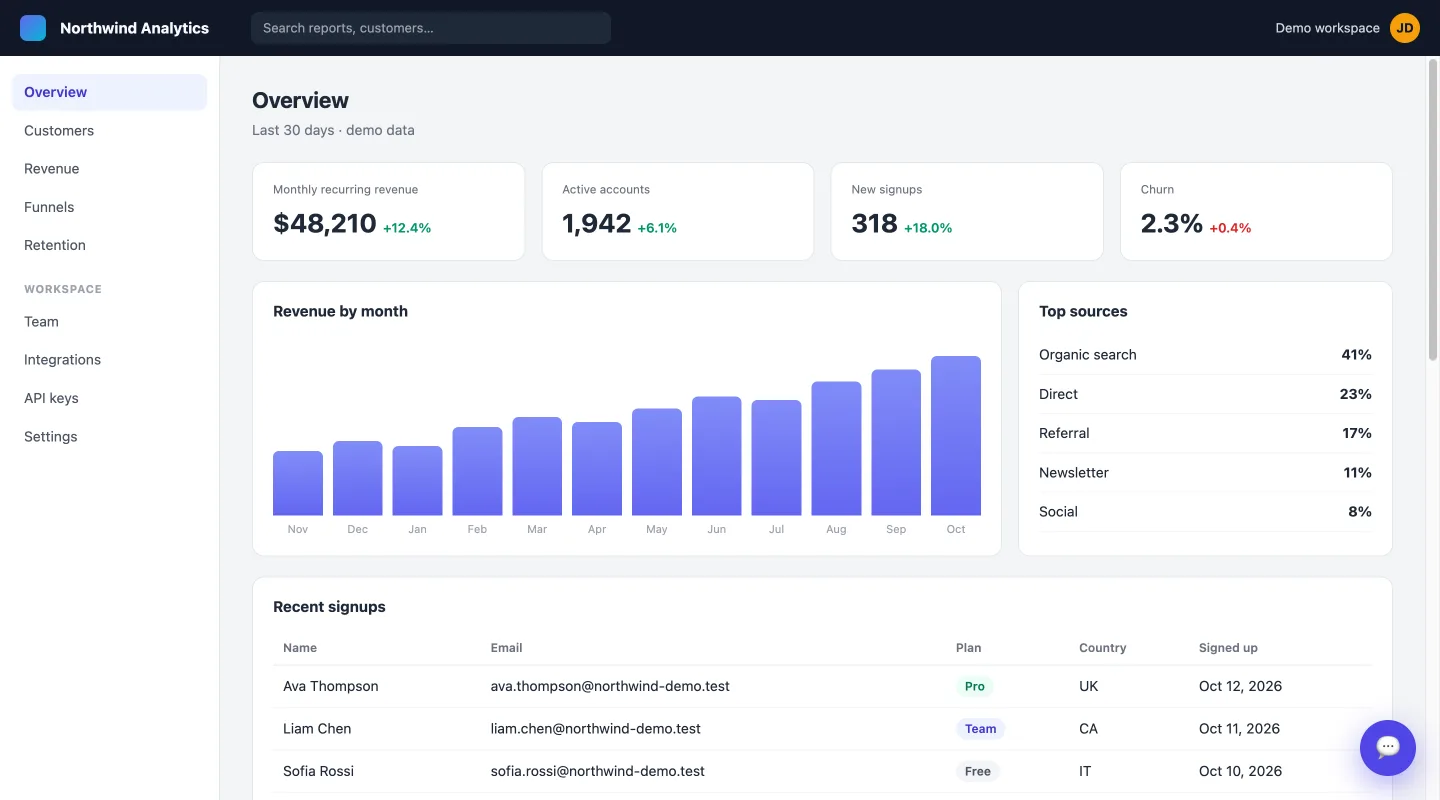Click Ava Thompson's Pro plan badge

[975, 686]
